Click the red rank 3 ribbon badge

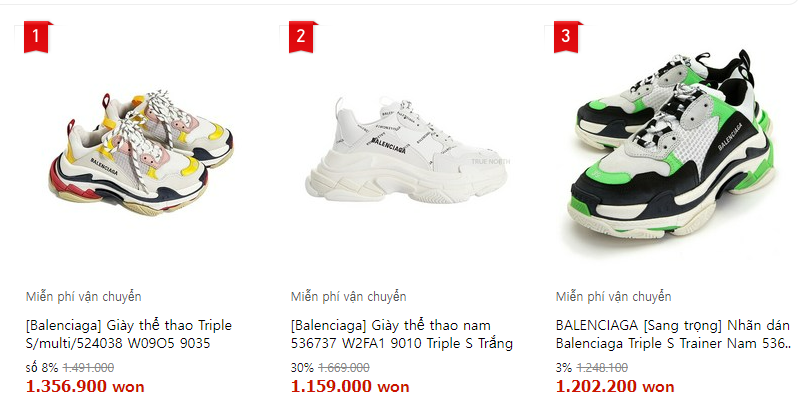coord(567,36)
